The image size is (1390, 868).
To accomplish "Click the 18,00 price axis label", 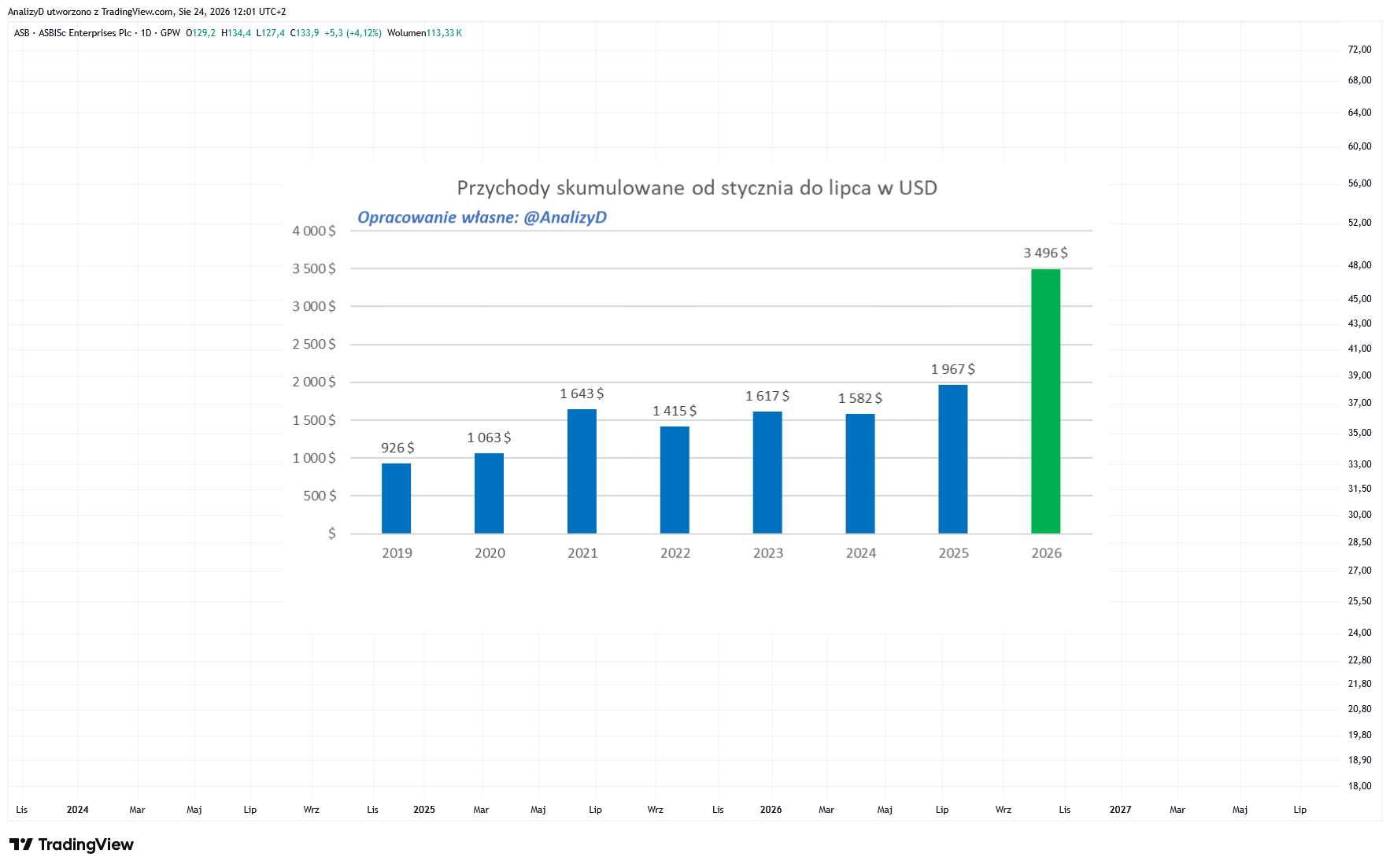I will click(x=1359, y=786).
